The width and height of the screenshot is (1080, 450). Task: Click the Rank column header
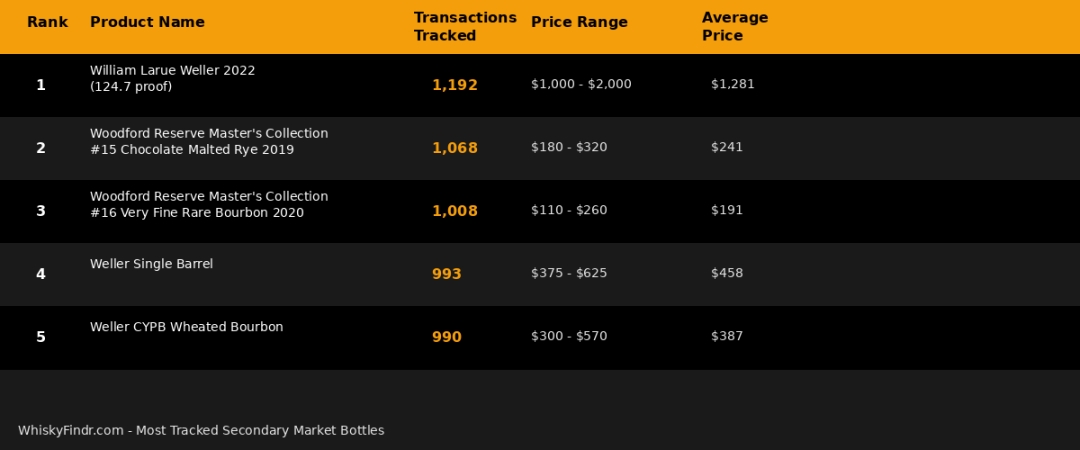(47, 22)
